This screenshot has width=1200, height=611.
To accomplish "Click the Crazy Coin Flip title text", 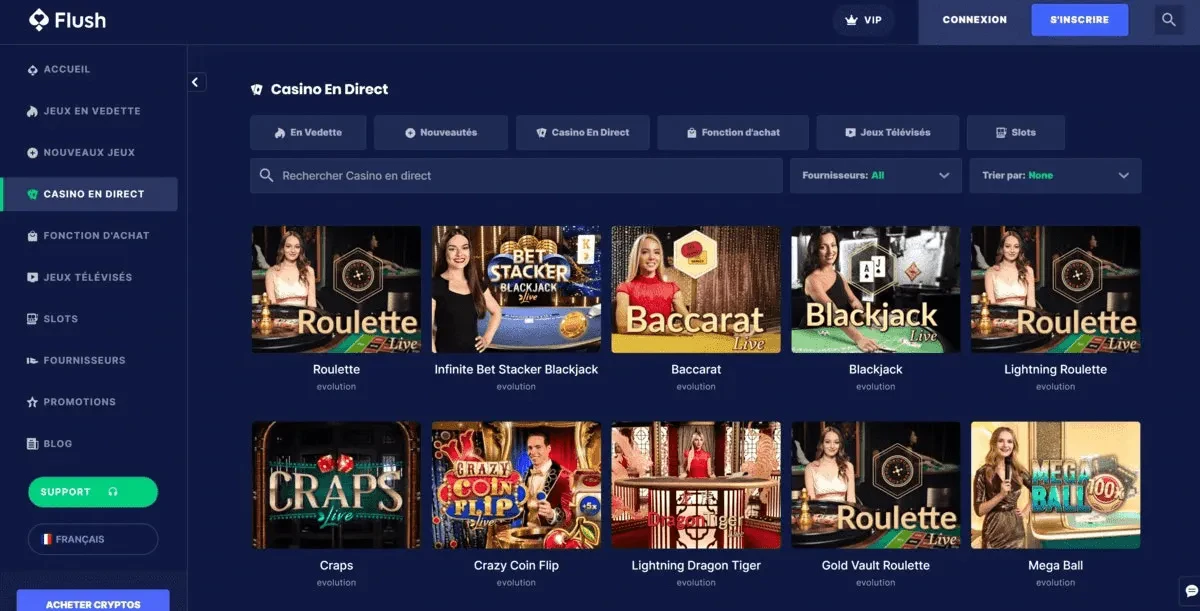I will pos(516,565).
